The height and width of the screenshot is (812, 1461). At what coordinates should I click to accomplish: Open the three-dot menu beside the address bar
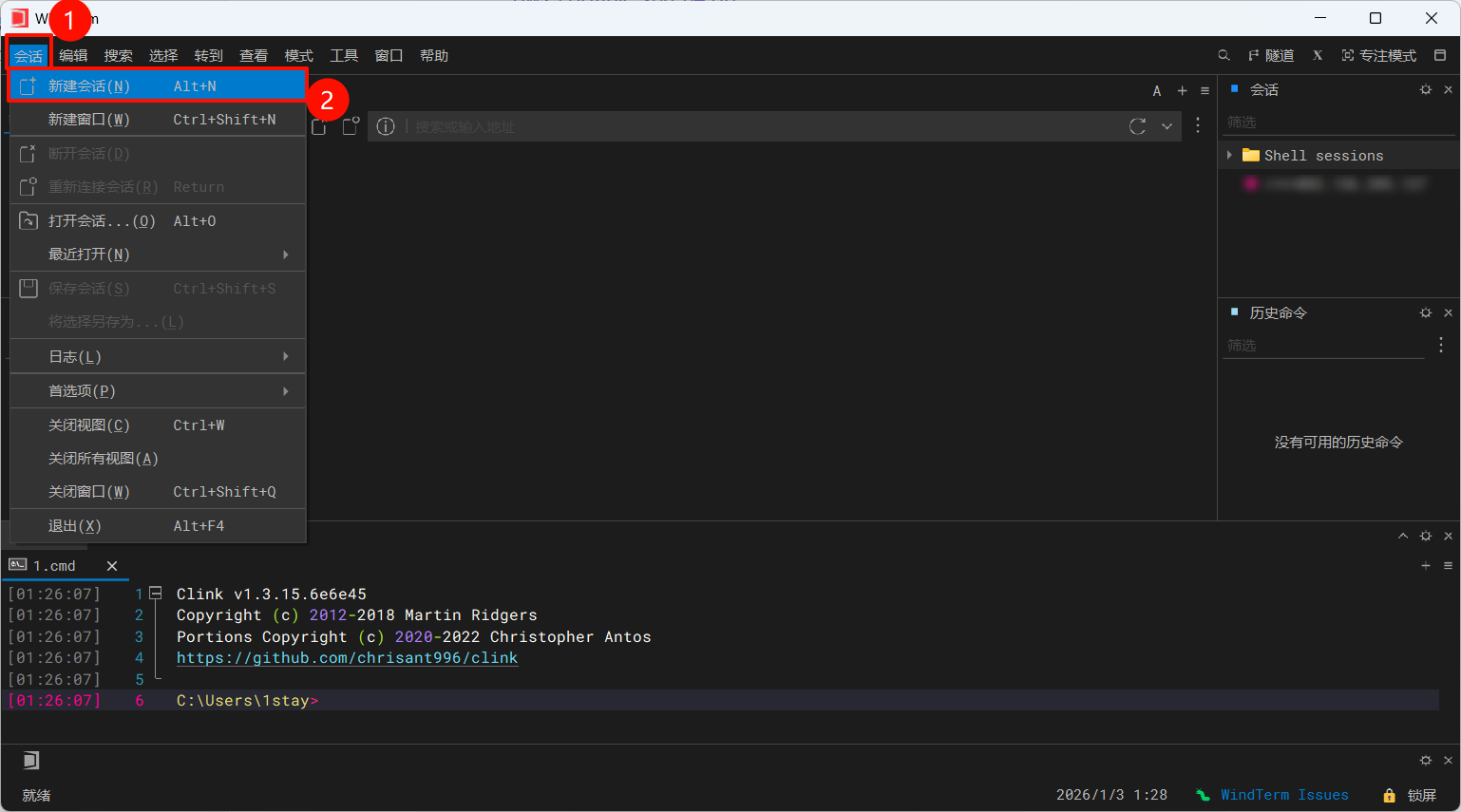click(1198, 126)
